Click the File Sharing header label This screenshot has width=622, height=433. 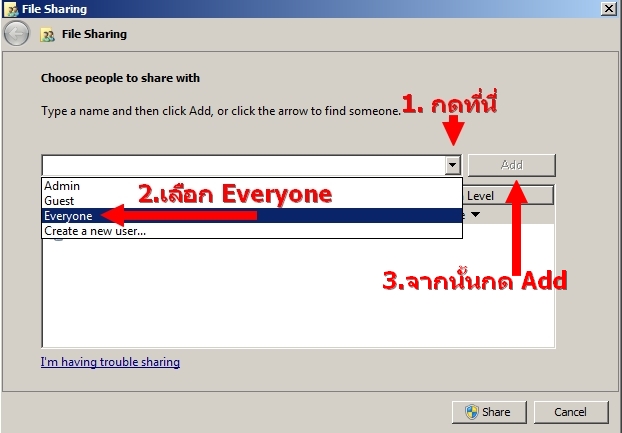click(94, 34)
